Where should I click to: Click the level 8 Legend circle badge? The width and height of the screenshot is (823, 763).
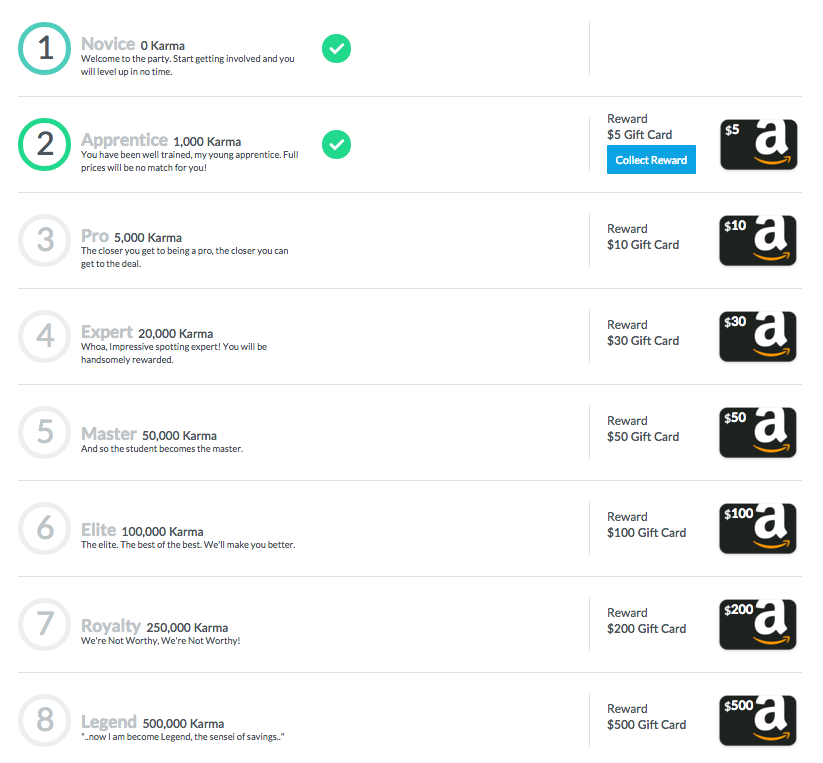coord(45,720)
